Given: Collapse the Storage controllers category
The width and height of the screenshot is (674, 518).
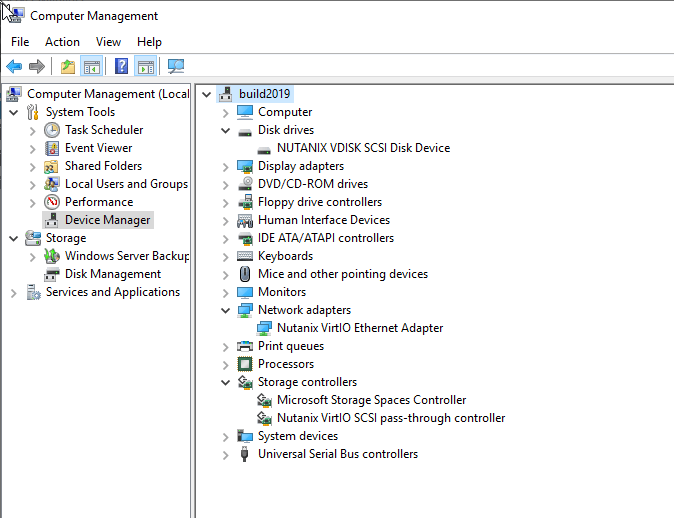Looking at the screenshot, I should 226,382.
